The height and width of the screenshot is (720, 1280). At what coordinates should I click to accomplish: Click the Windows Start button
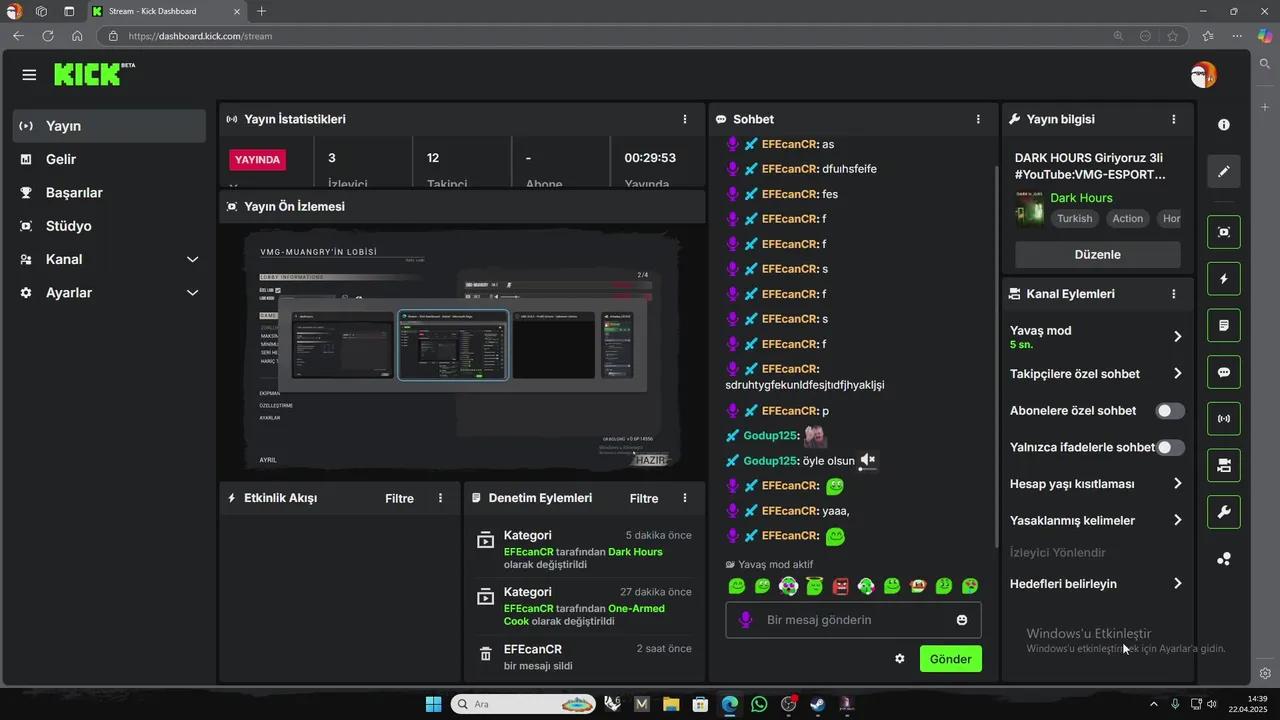pyautogui.click(x=433, y=704)
